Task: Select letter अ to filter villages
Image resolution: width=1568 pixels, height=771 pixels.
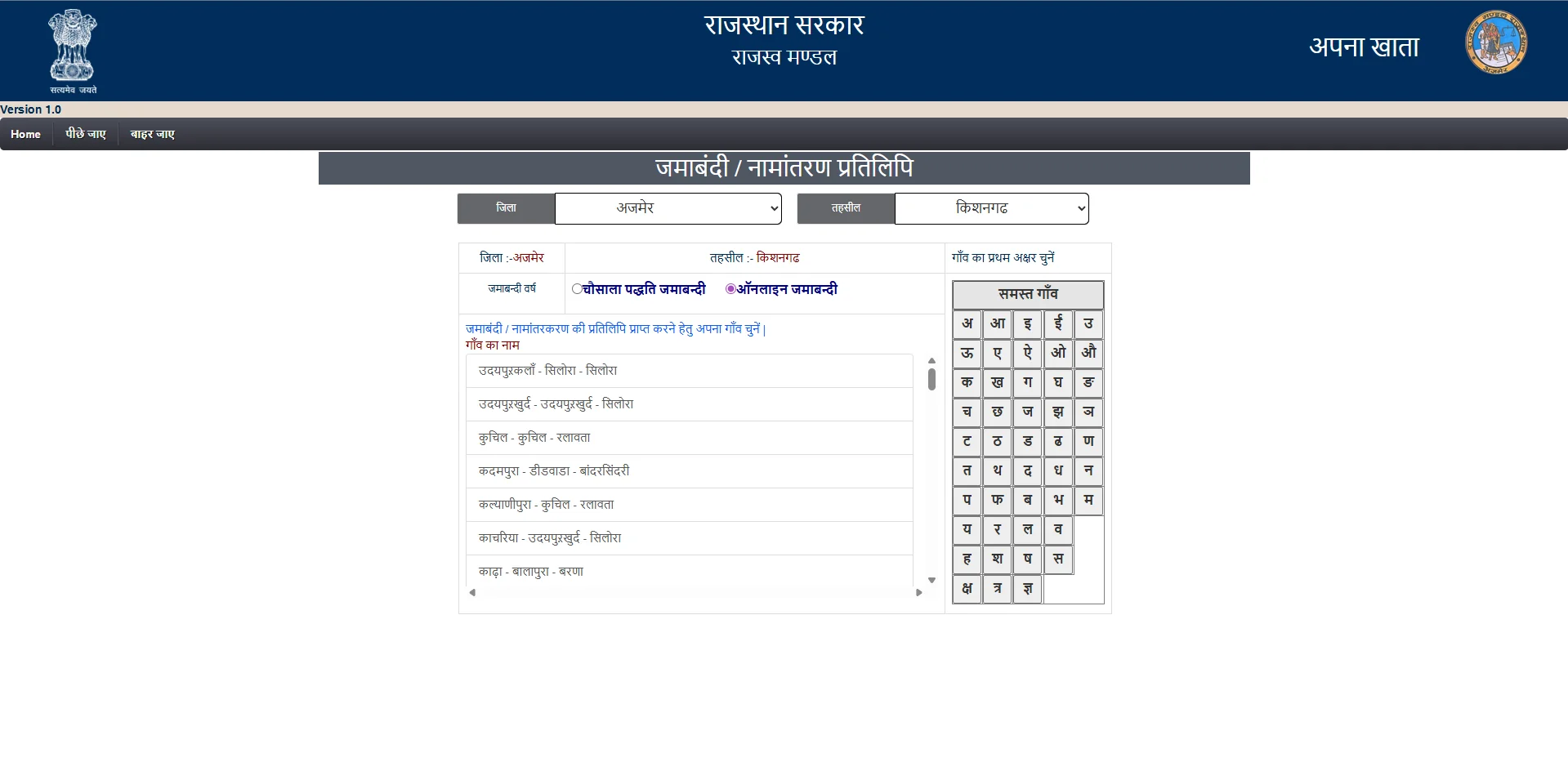Action: [966, 323]
